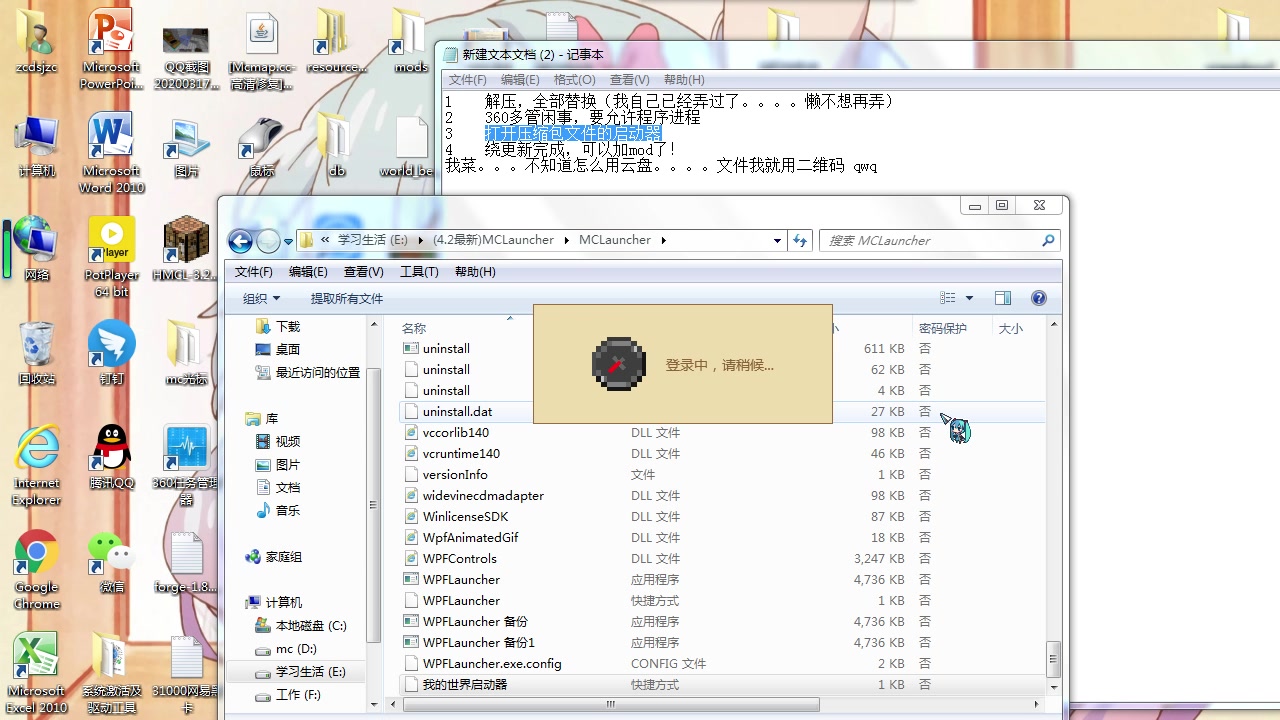Click inside the 搜索 MCLauncher search box
This screenshot has height=720, width=1280.
pos(930,240)
